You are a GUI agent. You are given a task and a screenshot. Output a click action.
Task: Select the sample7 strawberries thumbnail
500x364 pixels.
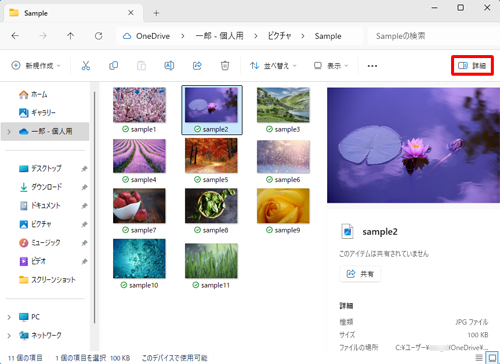point(139,206)
